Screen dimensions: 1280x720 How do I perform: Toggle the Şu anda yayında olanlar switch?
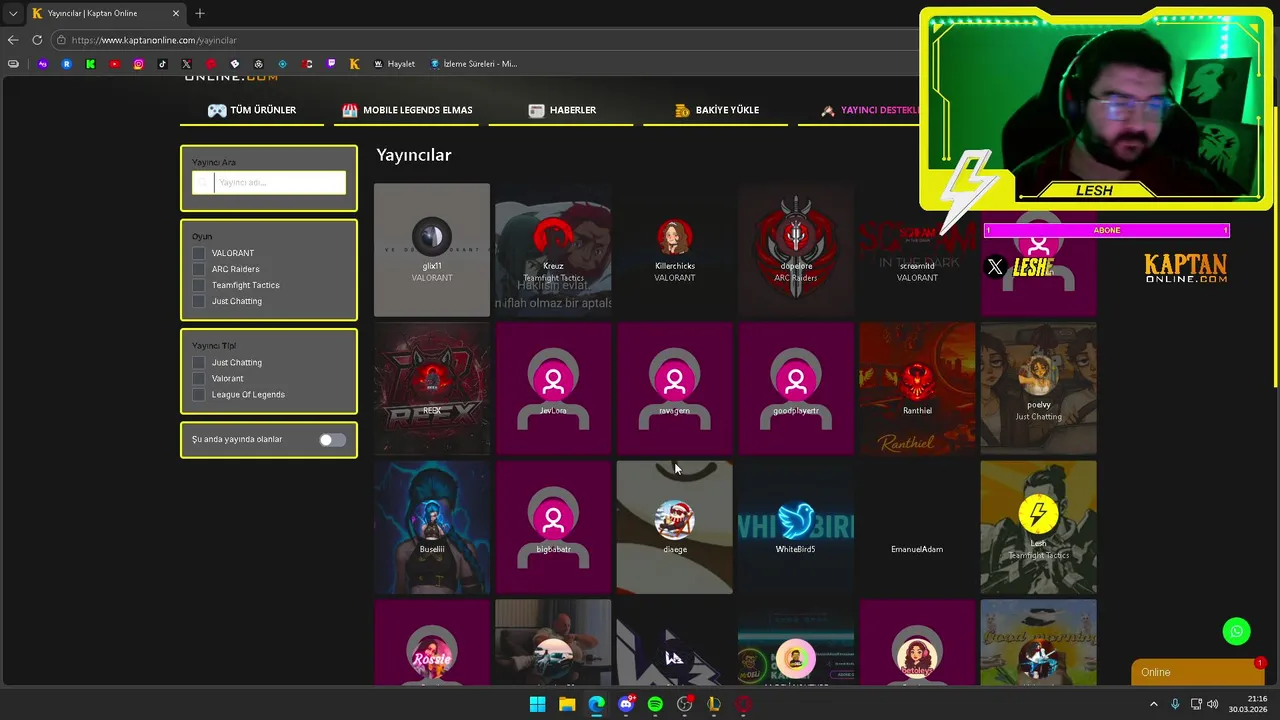[332, 440]
